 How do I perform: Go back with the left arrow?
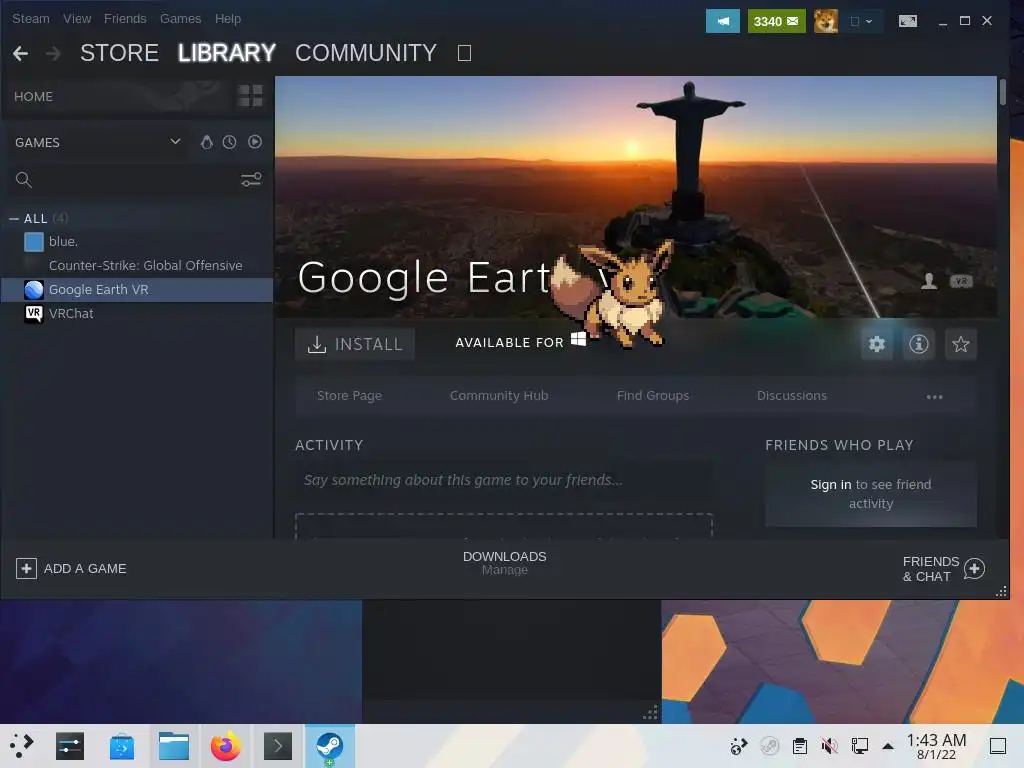20,53
